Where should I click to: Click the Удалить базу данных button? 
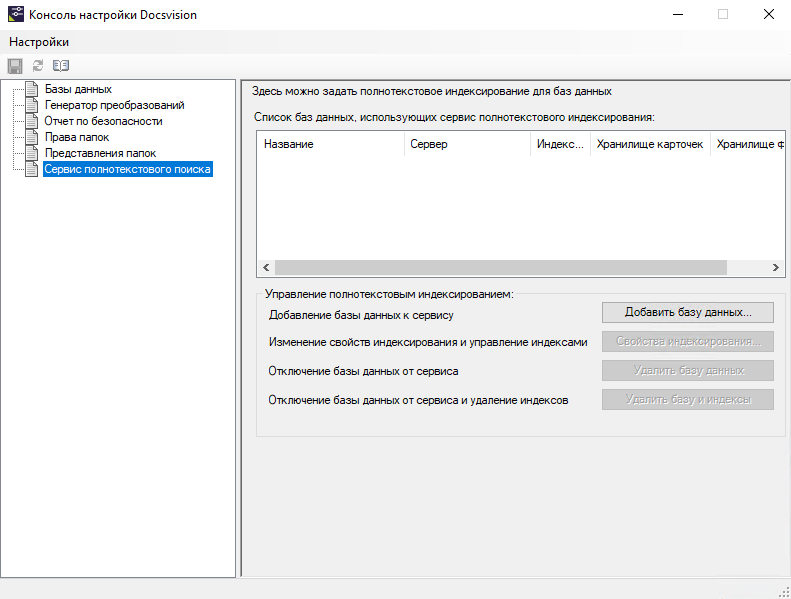pyautogui.click(x=688, y=370)
